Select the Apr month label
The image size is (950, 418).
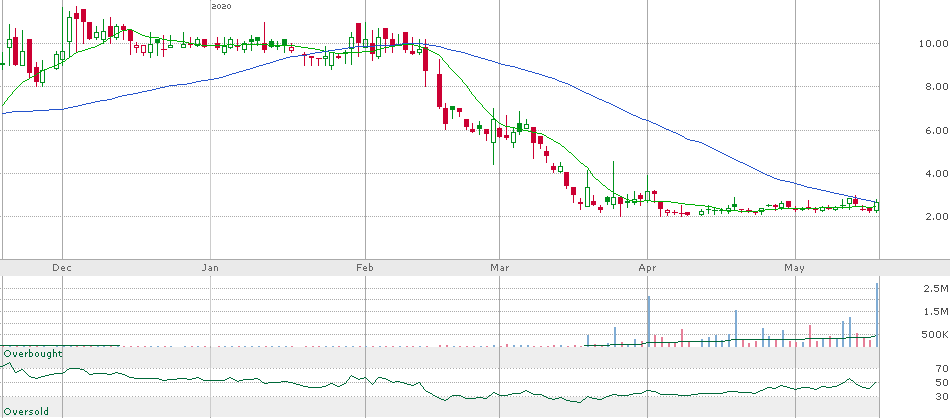pyautogui.click(x=648, y=268)
